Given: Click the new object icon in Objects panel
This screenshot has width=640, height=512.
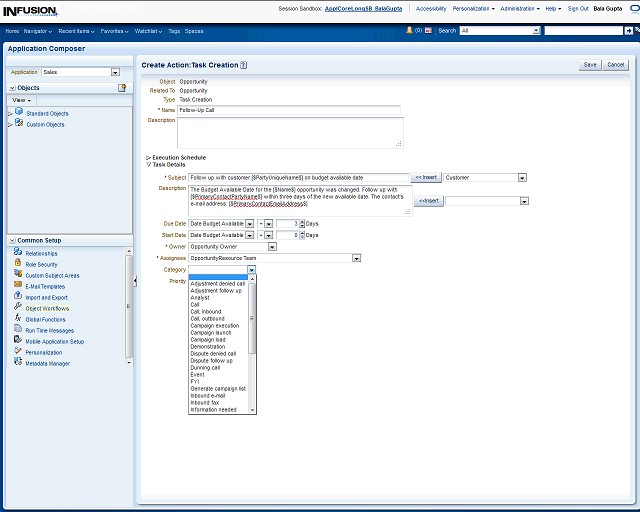Looking at the screenshot, I should point(122,88).
